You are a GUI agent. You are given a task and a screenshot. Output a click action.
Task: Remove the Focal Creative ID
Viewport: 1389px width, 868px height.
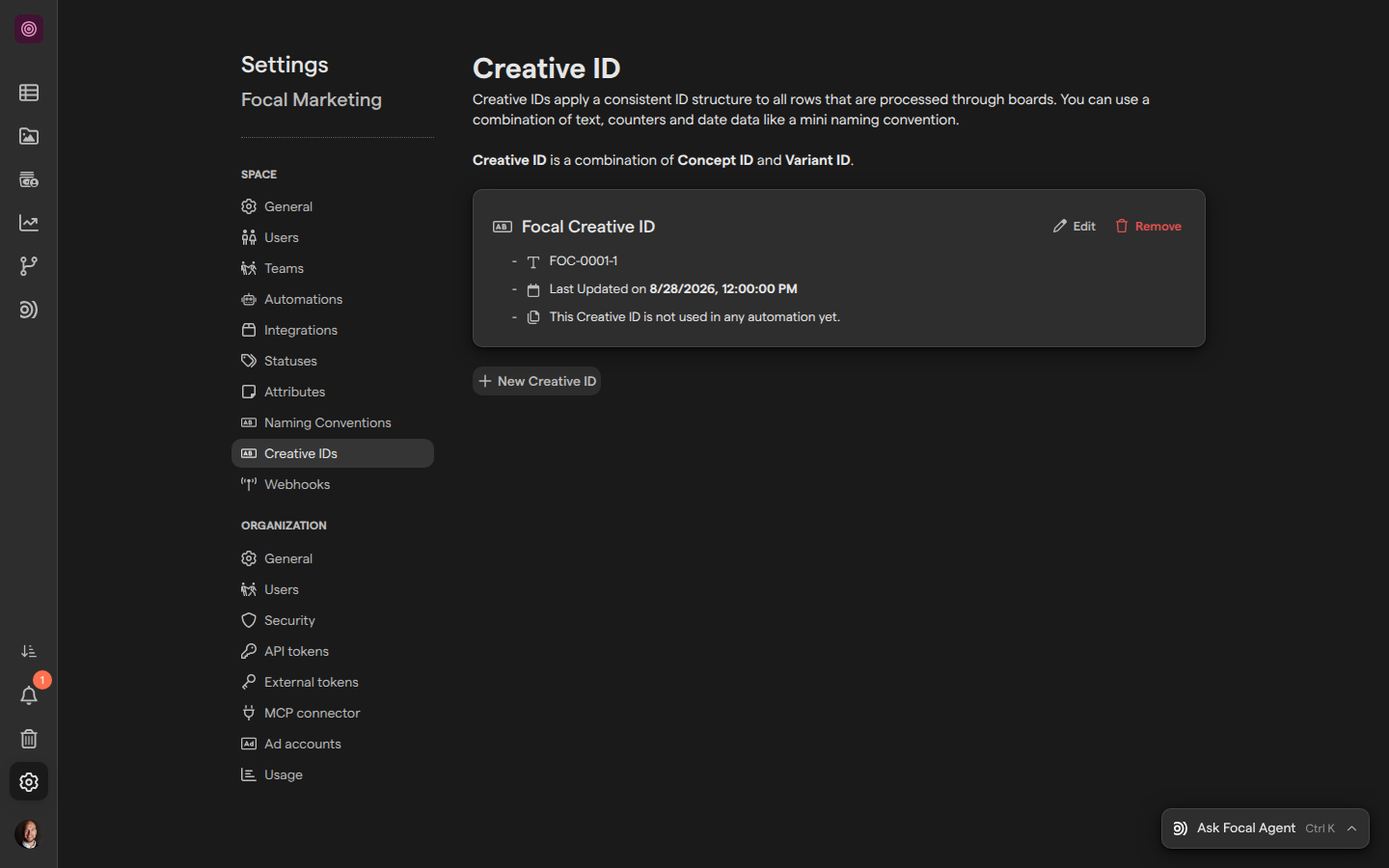[1149, 226]
